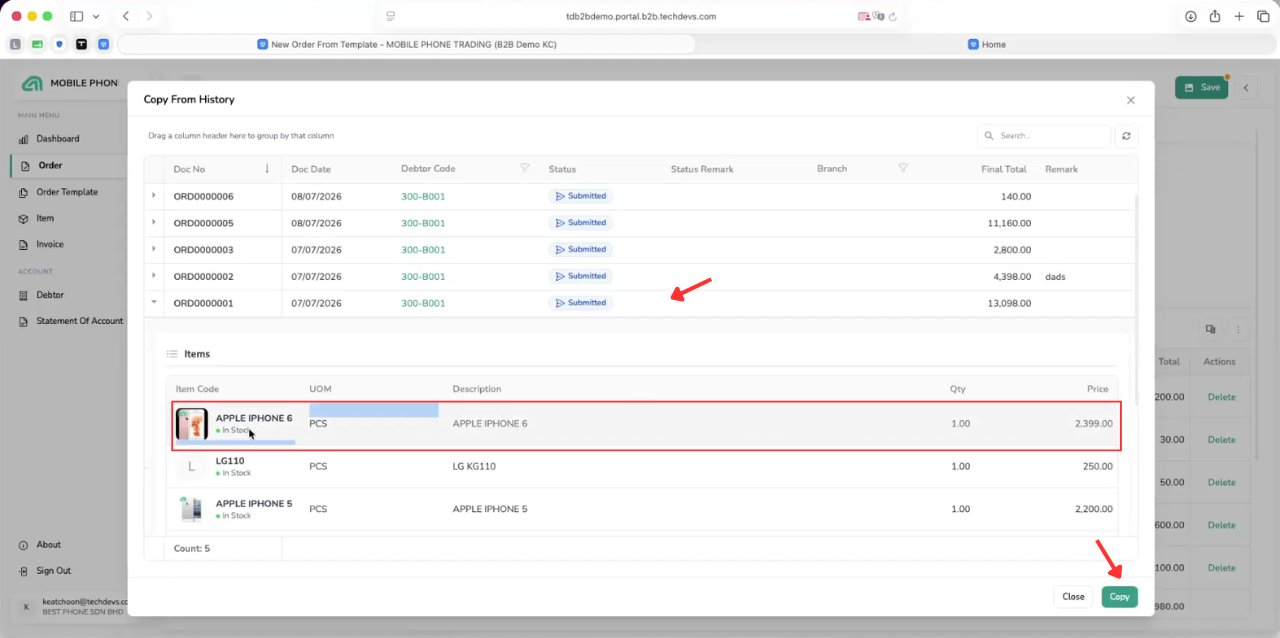The image size is (1280, 638).
Task: Delete the line with total 50.00
Action: pyautogui.click(x=1221, y=482)
